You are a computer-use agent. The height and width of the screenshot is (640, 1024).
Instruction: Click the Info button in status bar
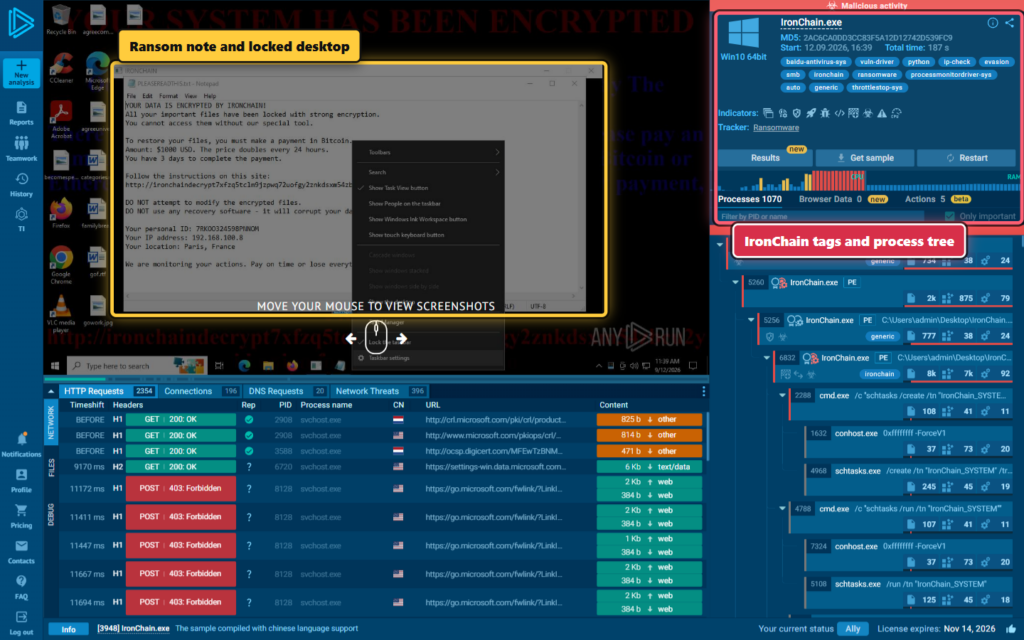coord(69,629)
